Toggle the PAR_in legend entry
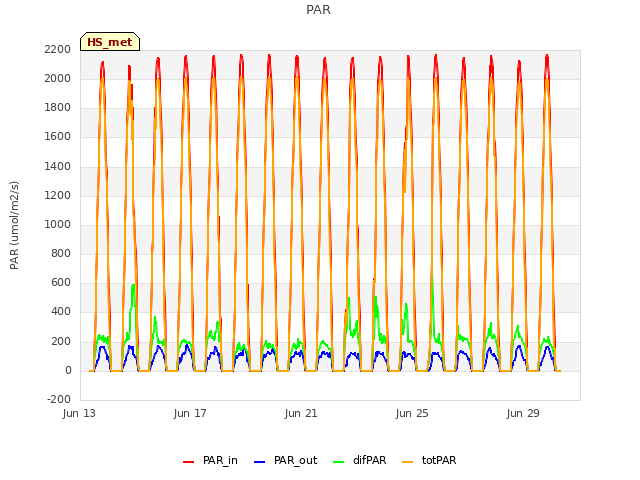 (x=211, y=460)
